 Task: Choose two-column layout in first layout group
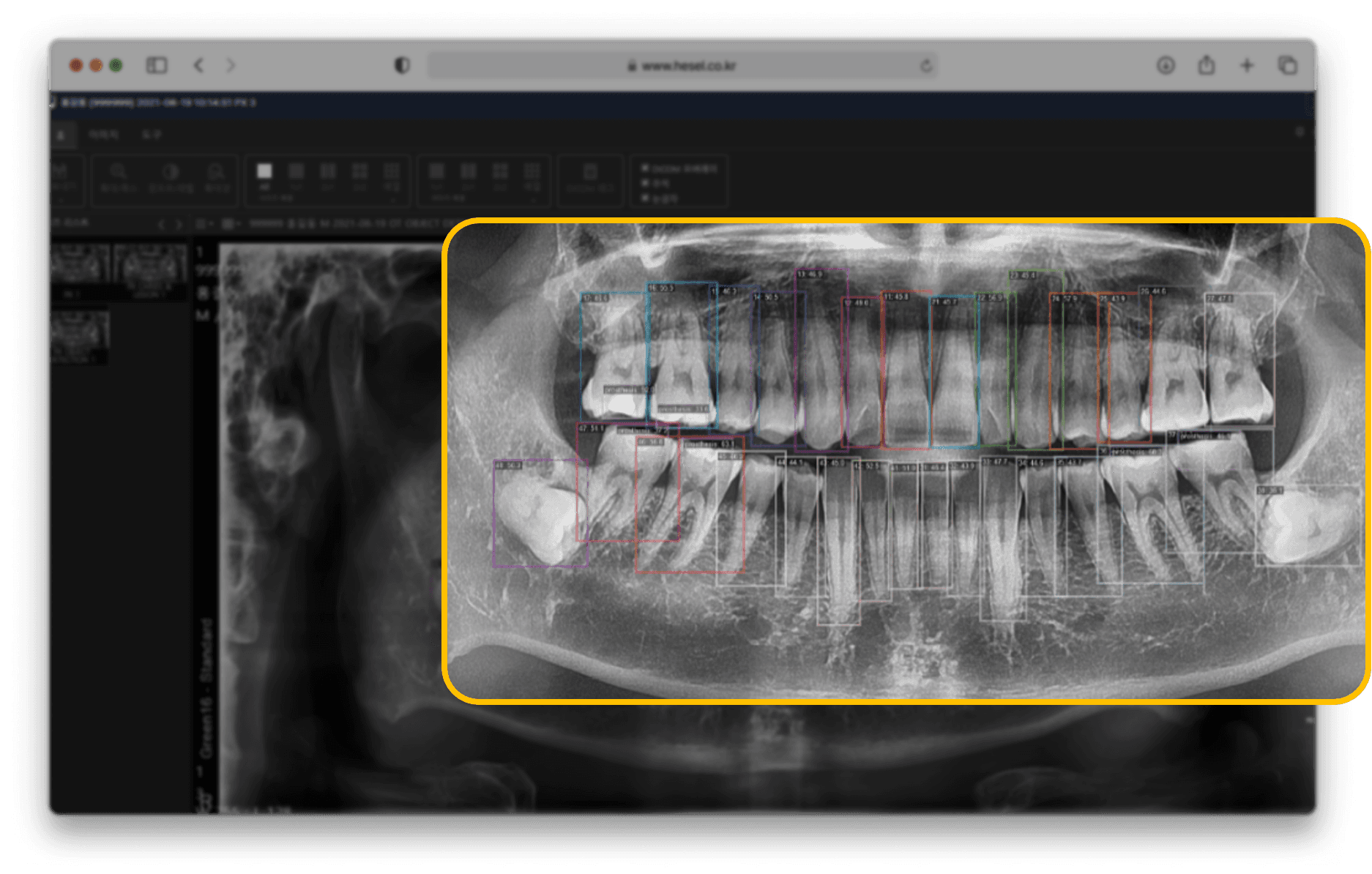(x=328, y=171)
